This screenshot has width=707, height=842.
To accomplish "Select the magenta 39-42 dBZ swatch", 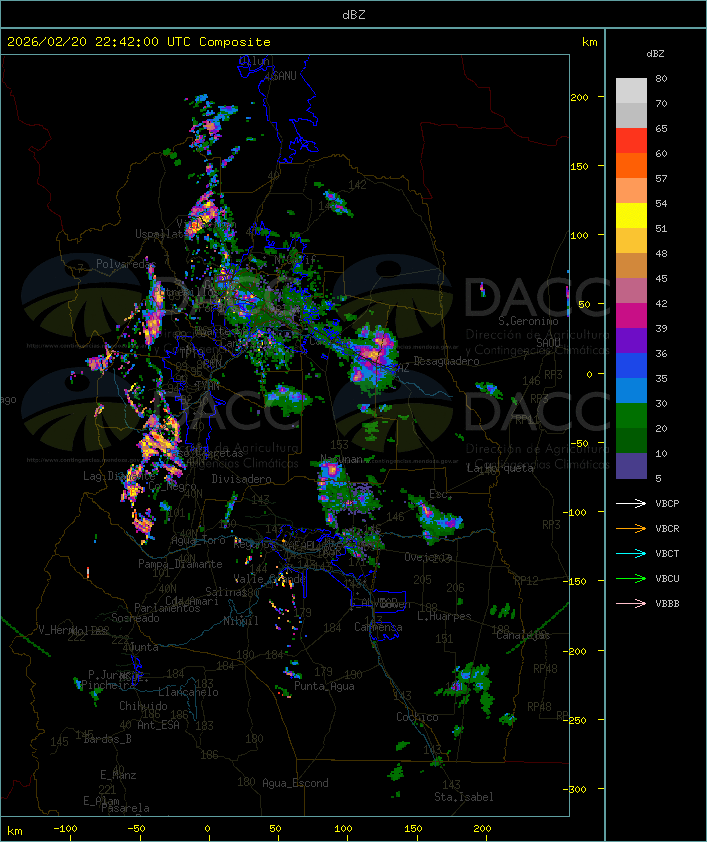I will coord(631,315).
